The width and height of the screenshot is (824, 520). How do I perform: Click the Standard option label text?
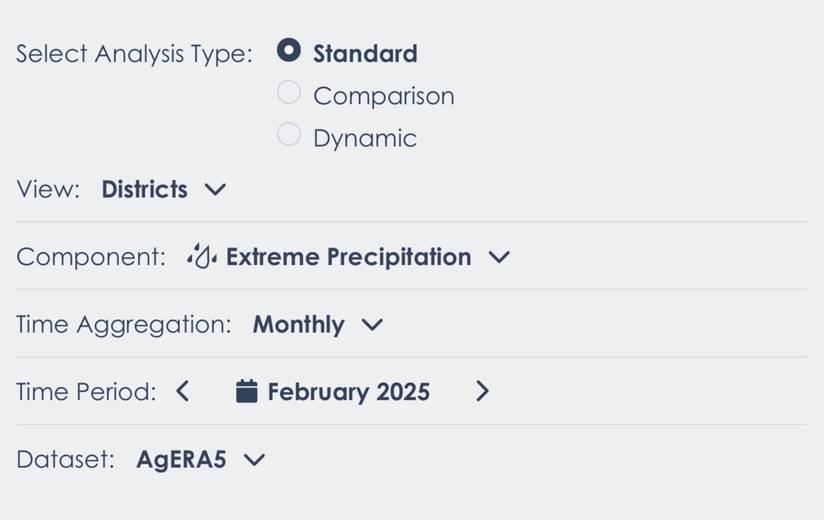coord(365,53)
